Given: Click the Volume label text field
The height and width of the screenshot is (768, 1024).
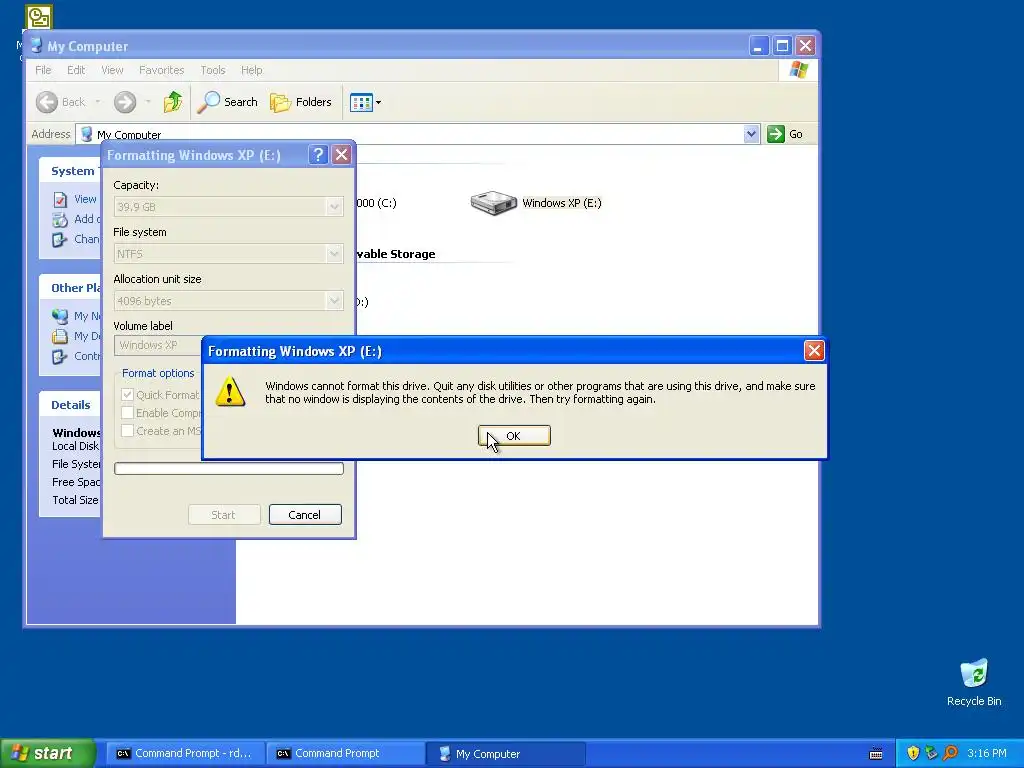Looking at the screenshot, I should coord(158,345).
